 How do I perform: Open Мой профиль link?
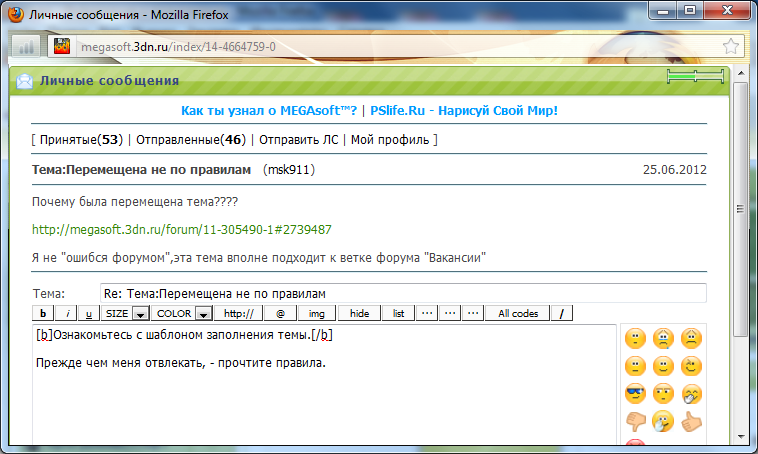click(390, 140)
